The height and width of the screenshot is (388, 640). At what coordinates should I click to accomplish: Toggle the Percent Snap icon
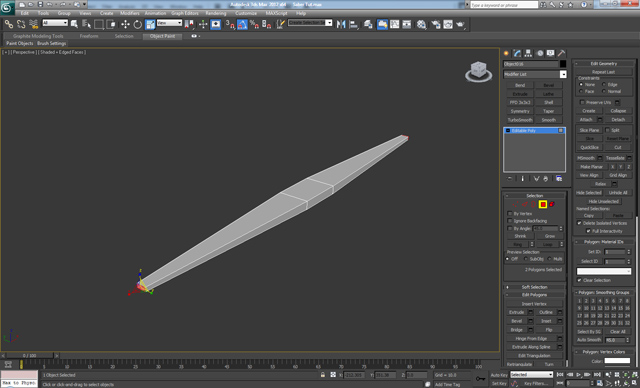point(254,24)
